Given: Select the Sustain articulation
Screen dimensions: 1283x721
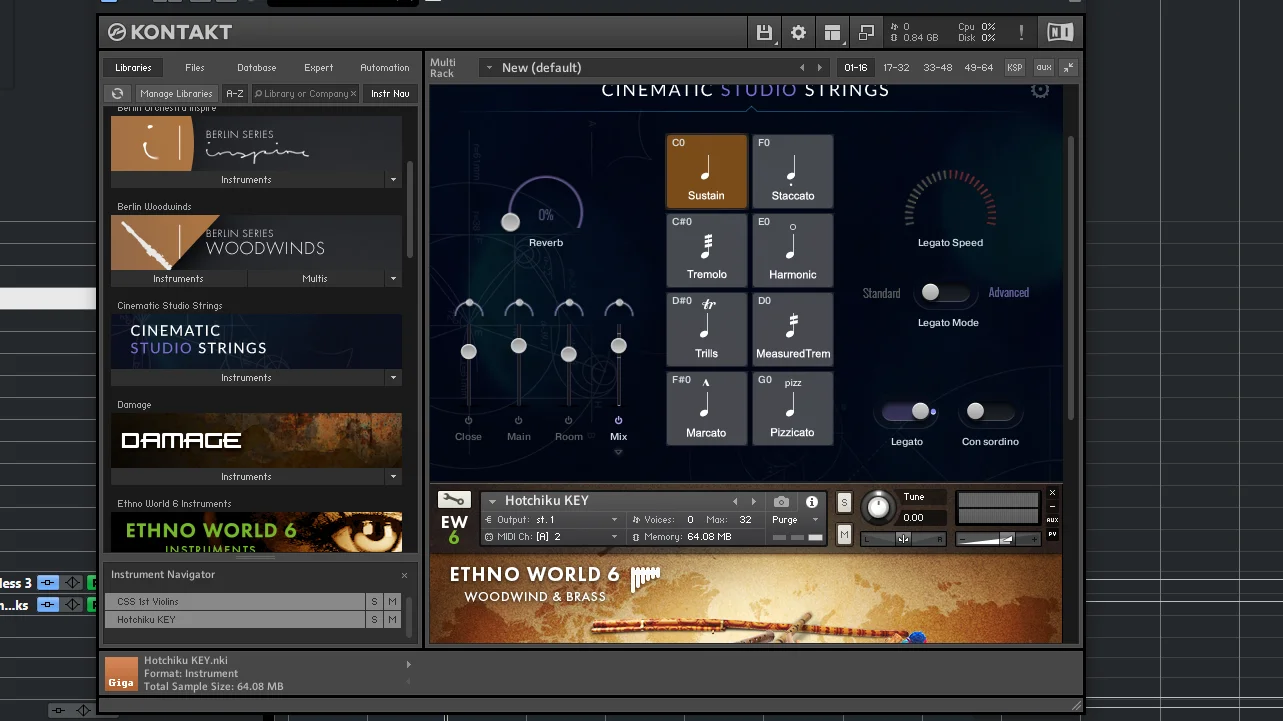Looking at the screenshot, I should point(706,172).
